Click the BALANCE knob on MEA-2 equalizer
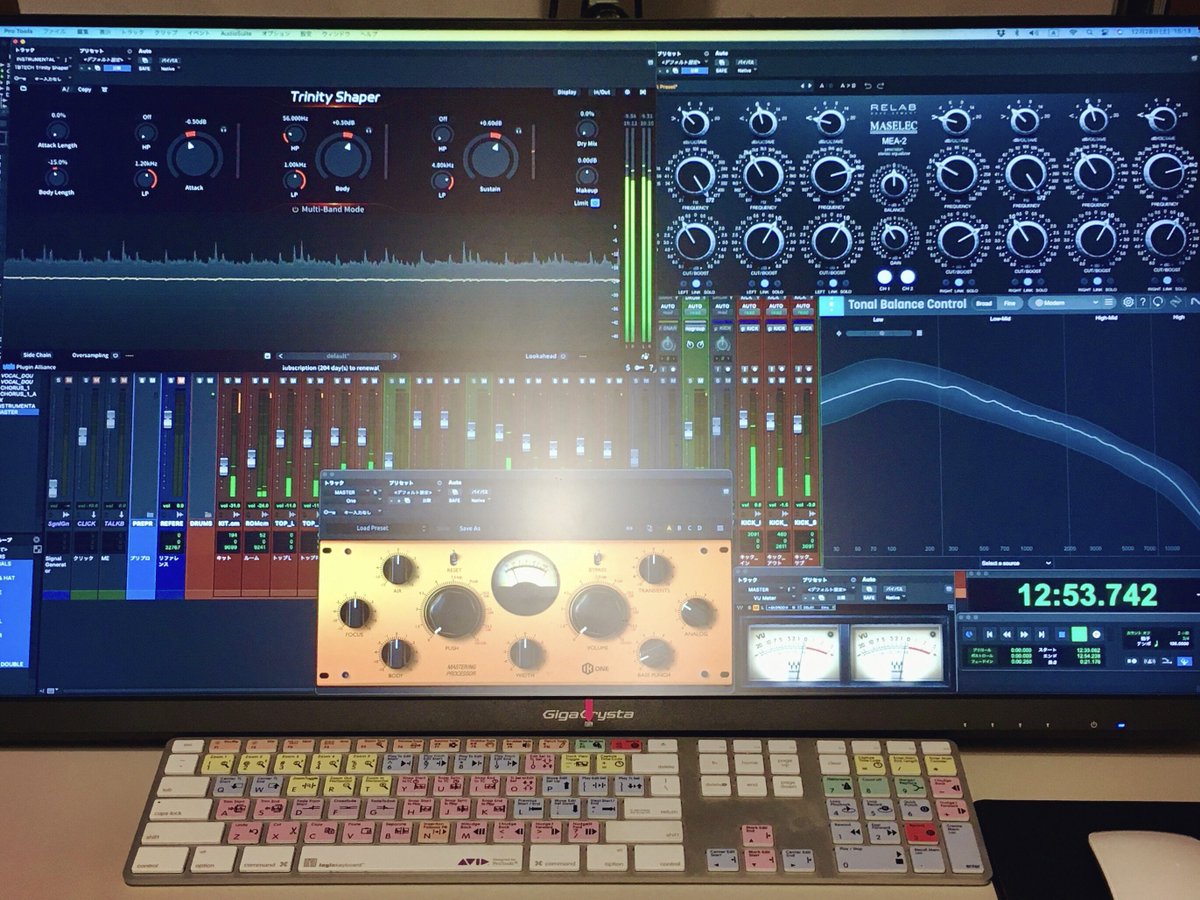The width and height of the screenshot is (1200, 900). pyautogui.click(x=893, y=183)
